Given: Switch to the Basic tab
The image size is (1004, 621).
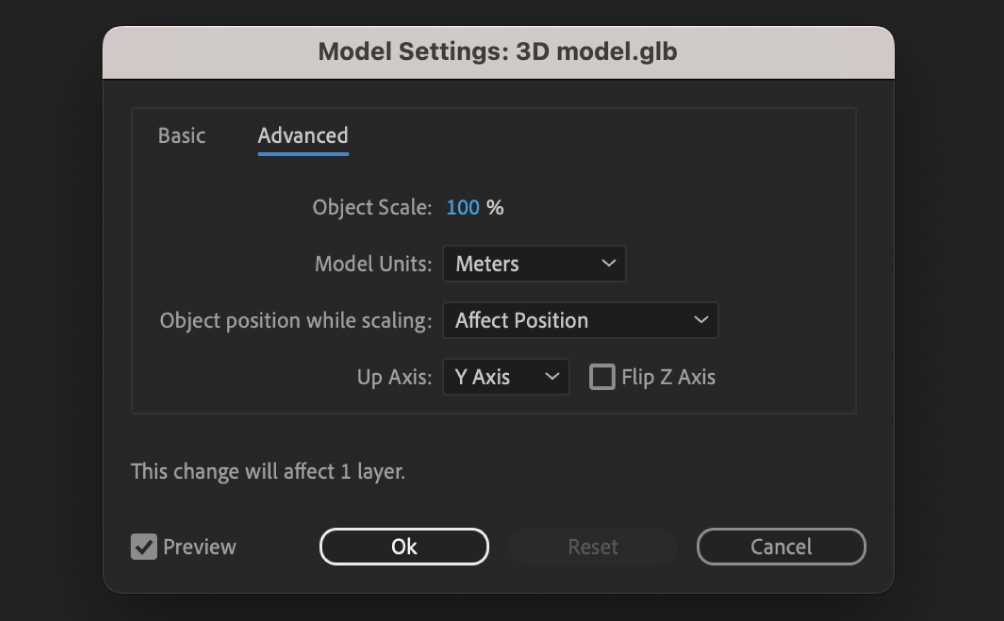Looking at the screenshot, I should click(x=182, y=135).
